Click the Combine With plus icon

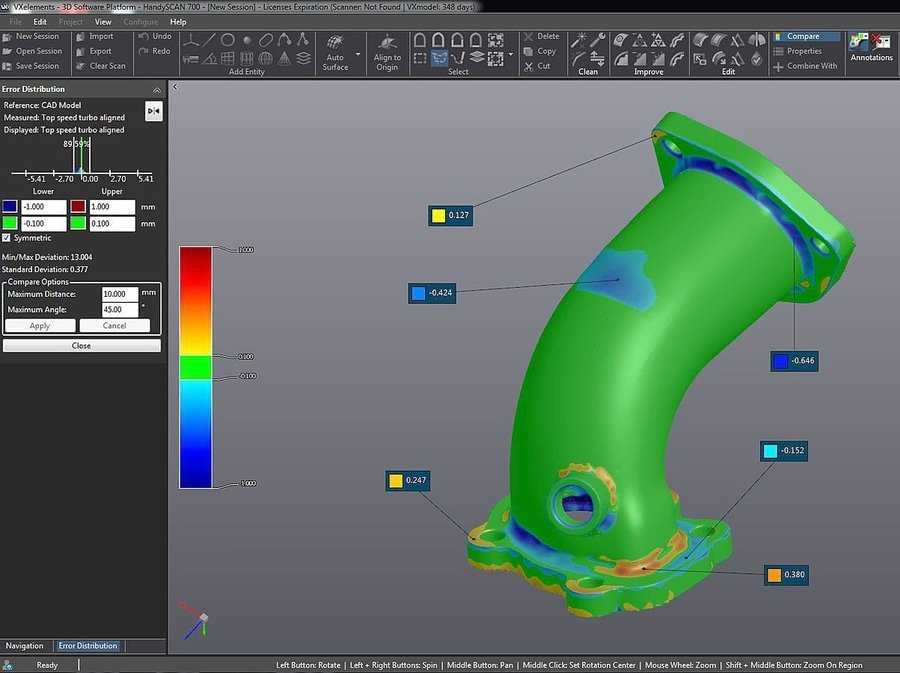(x=778, y=66)
